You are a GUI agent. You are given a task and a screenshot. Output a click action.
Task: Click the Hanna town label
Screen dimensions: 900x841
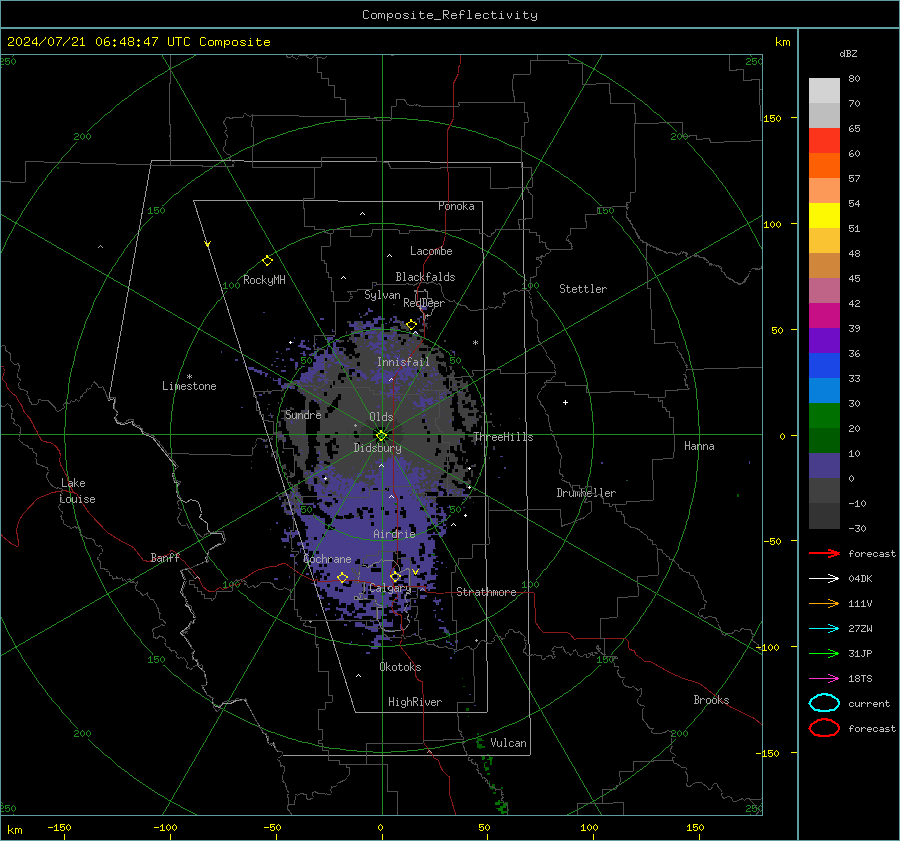(x=699, y=446)
